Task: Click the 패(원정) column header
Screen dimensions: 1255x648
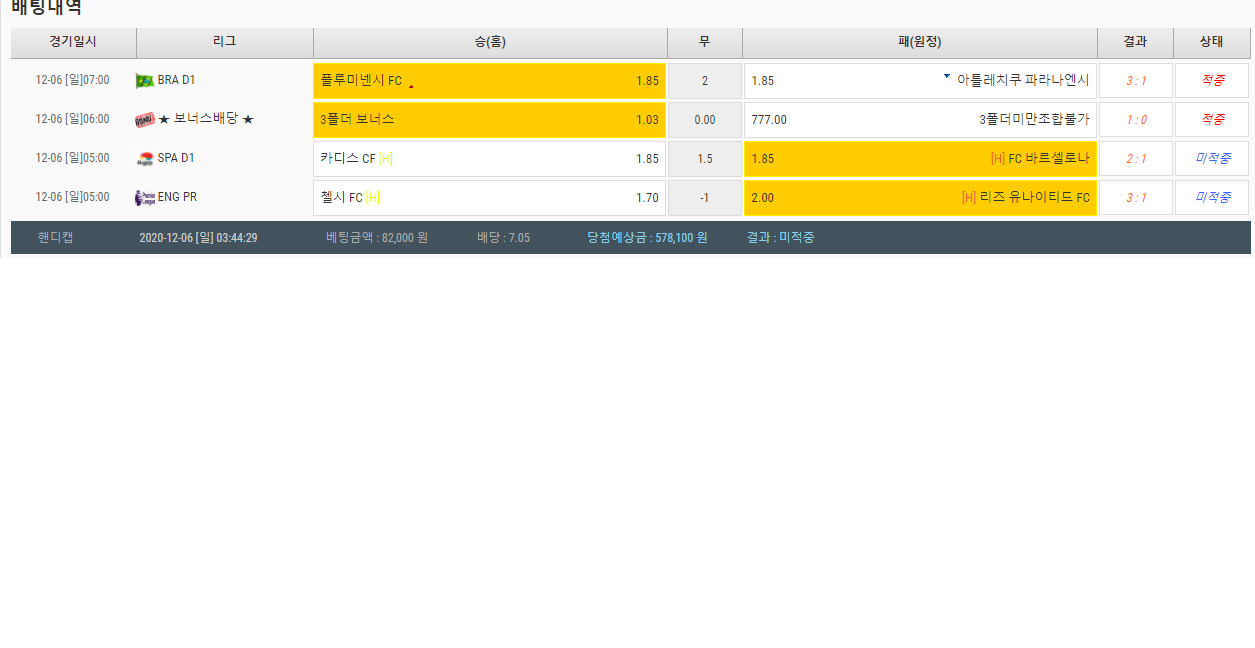Action: click(x=919, y=42)
